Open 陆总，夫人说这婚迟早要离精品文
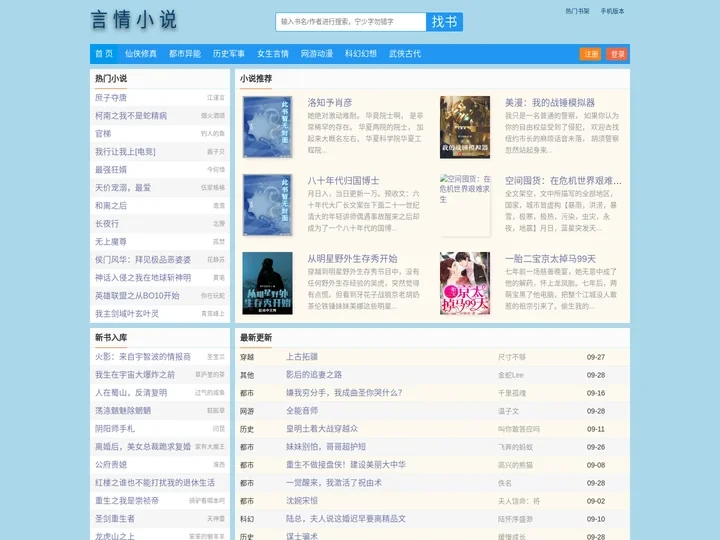This screenshot has width=720, height=540. pos(346,518)
